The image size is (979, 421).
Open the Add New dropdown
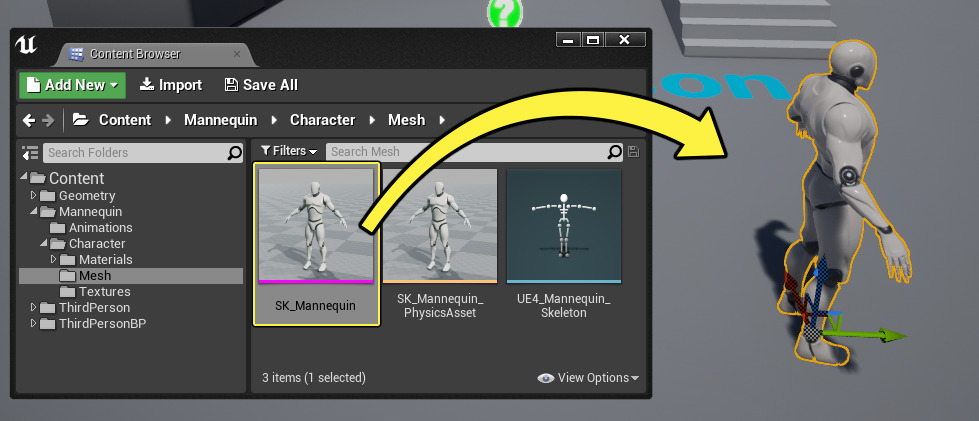coord(72,85)
